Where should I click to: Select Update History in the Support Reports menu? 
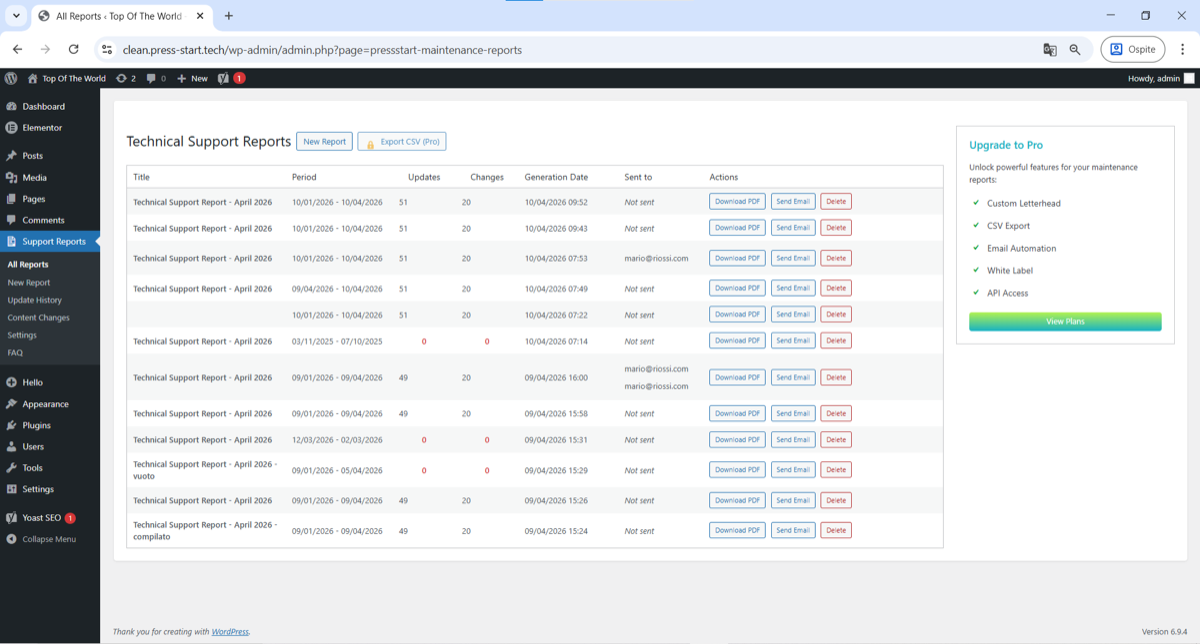pyautogui.click(x=37, y=299)
